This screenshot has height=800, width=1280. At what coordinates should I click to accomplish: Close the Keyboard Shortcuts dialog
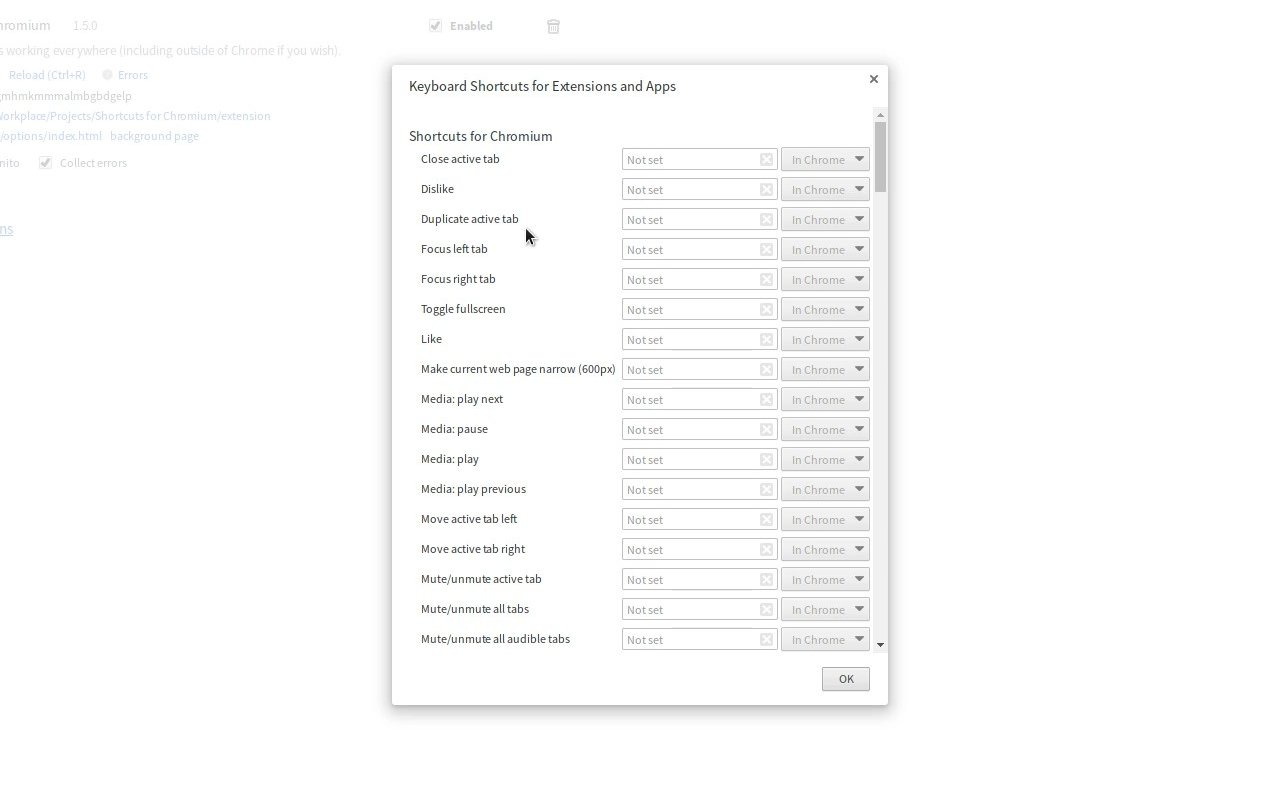click(x=873, y=79)
